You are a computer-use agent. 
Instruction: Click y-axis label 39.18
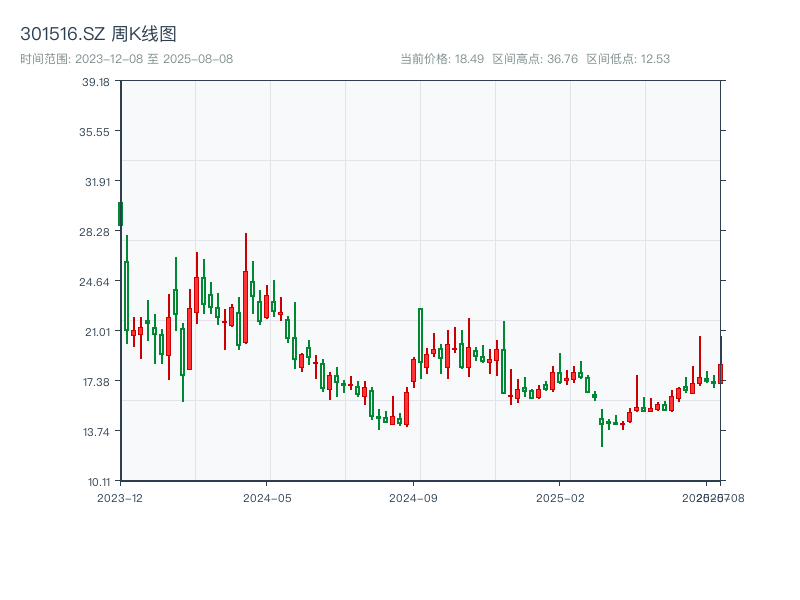[96, 82]
